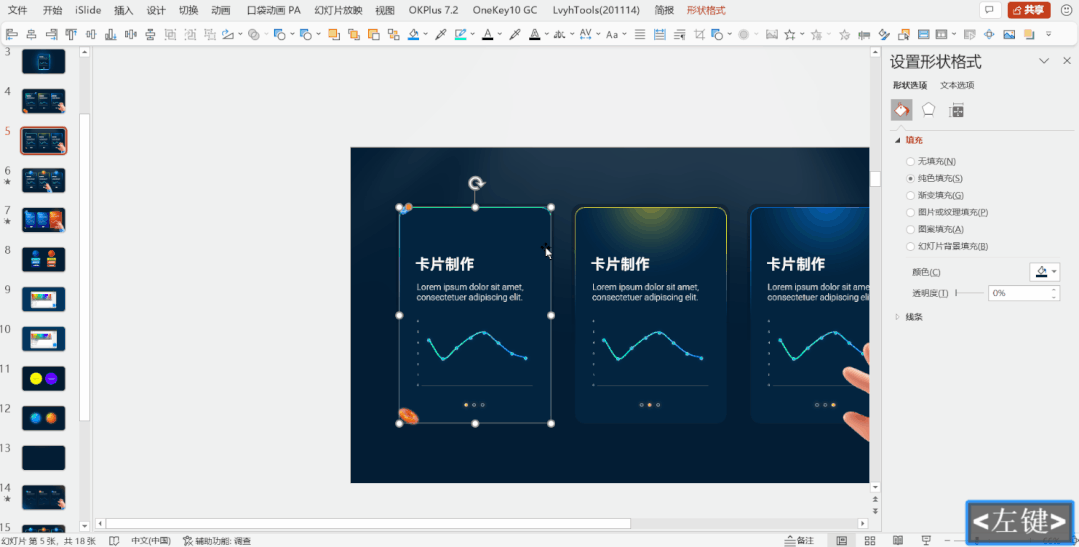Viewport: 1079px width, 547px height.
Task: Click the align left icon in toolbar
Action: 12,34
